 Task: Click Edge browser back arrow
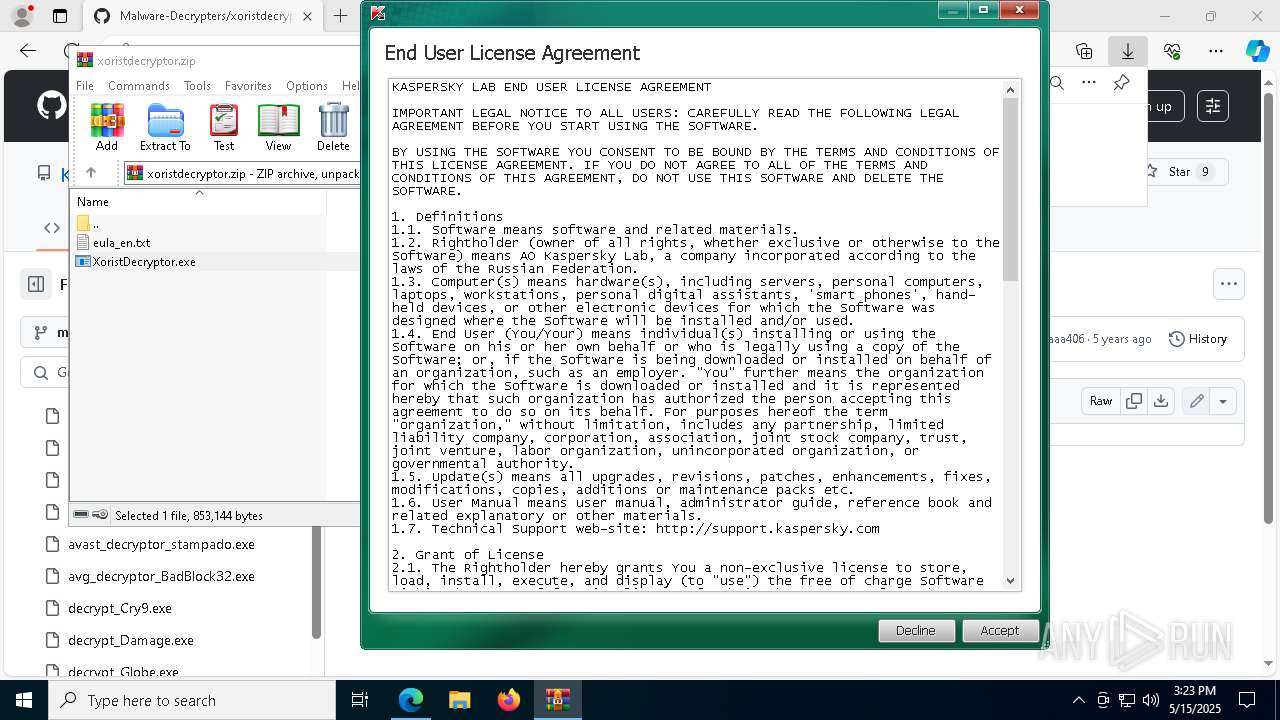click(28, 51)
